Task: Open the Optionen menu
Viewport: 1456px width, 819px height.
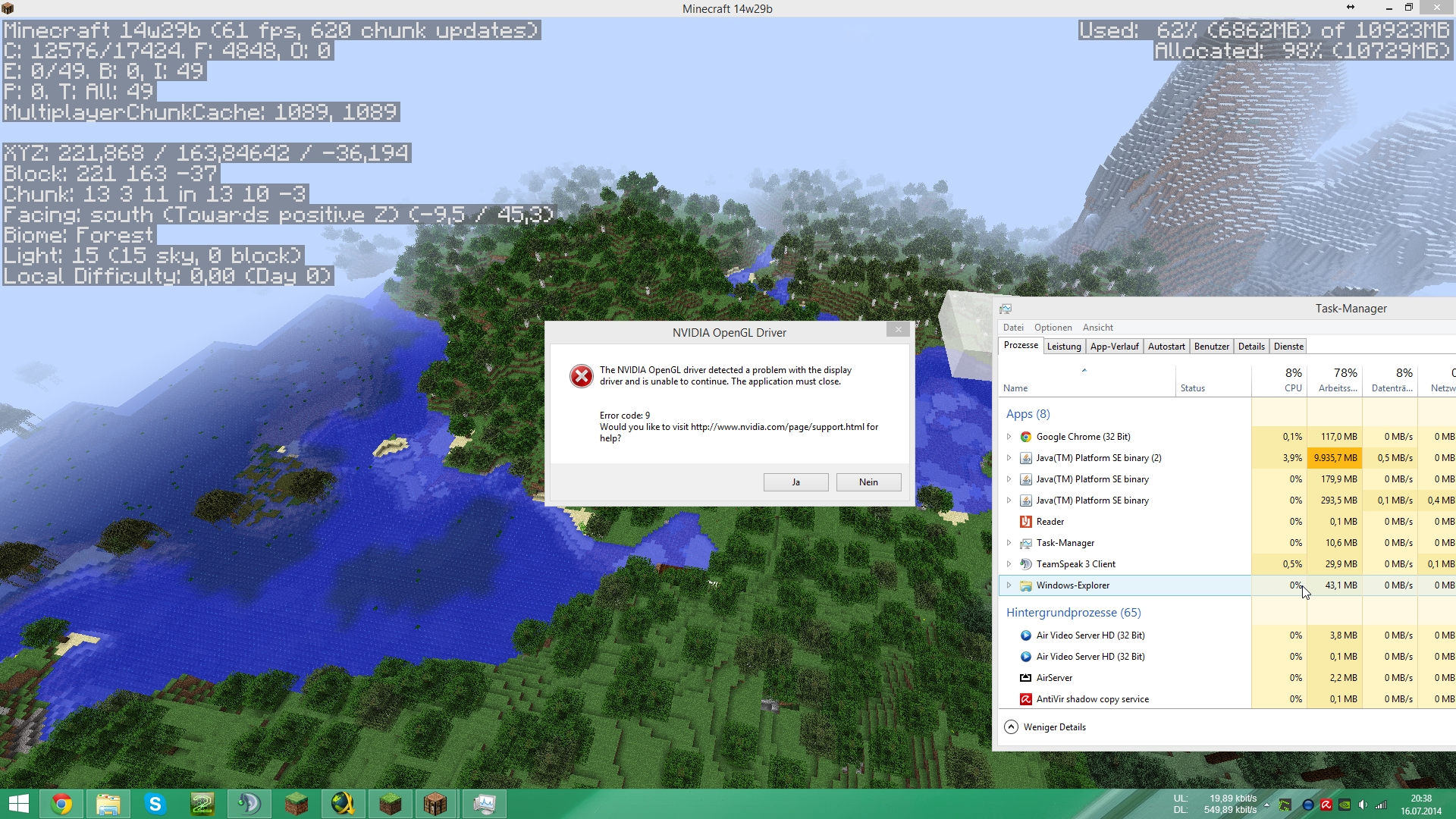Action: 1053,328
